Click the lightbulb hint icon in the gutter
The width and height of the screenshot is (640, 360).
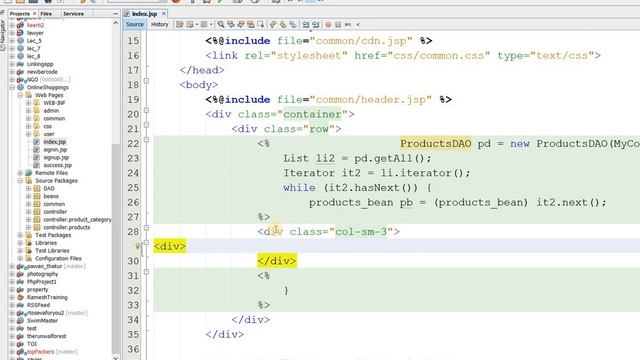pos(138,246)
